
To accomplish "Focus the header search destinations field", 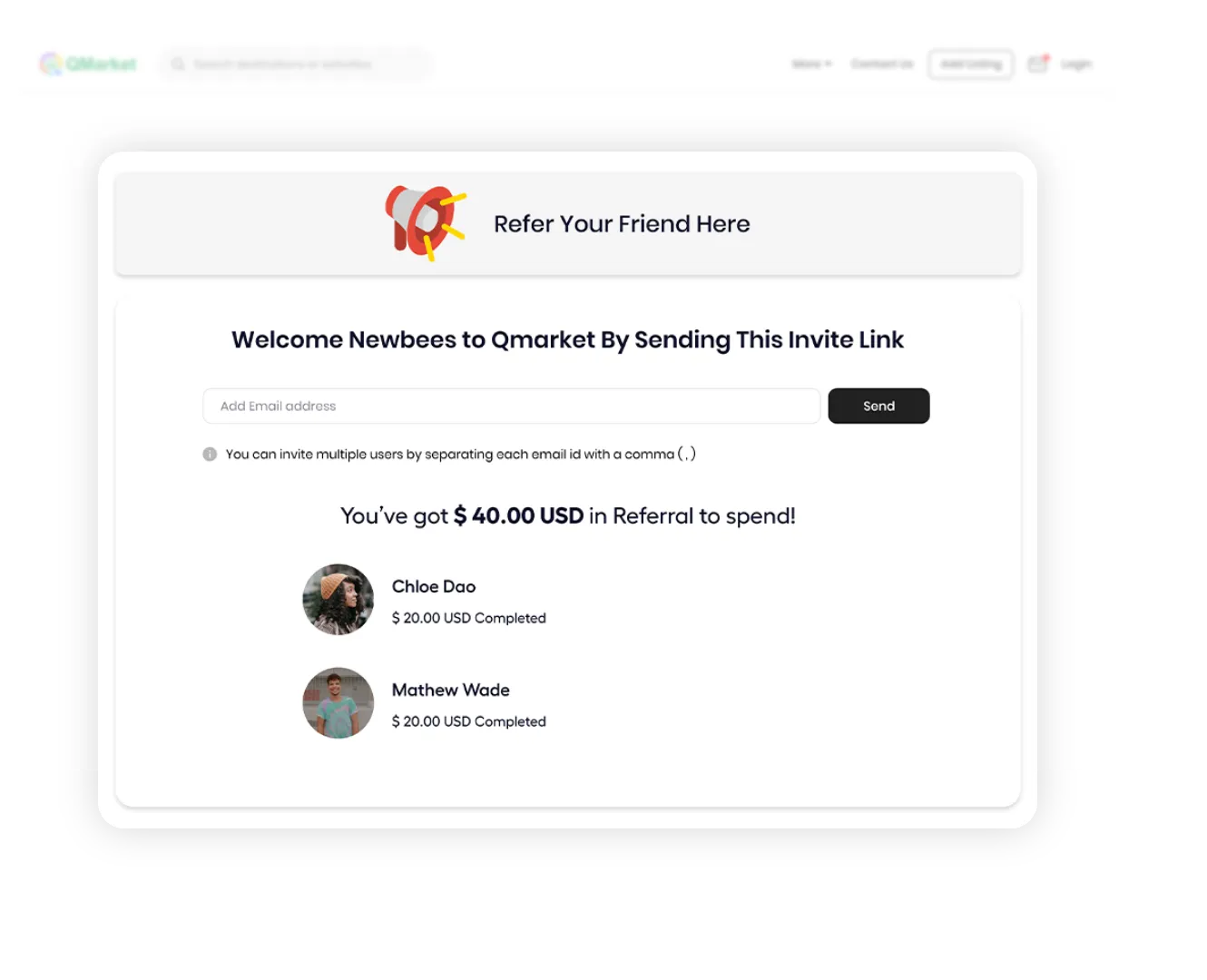I will point(295,64).
